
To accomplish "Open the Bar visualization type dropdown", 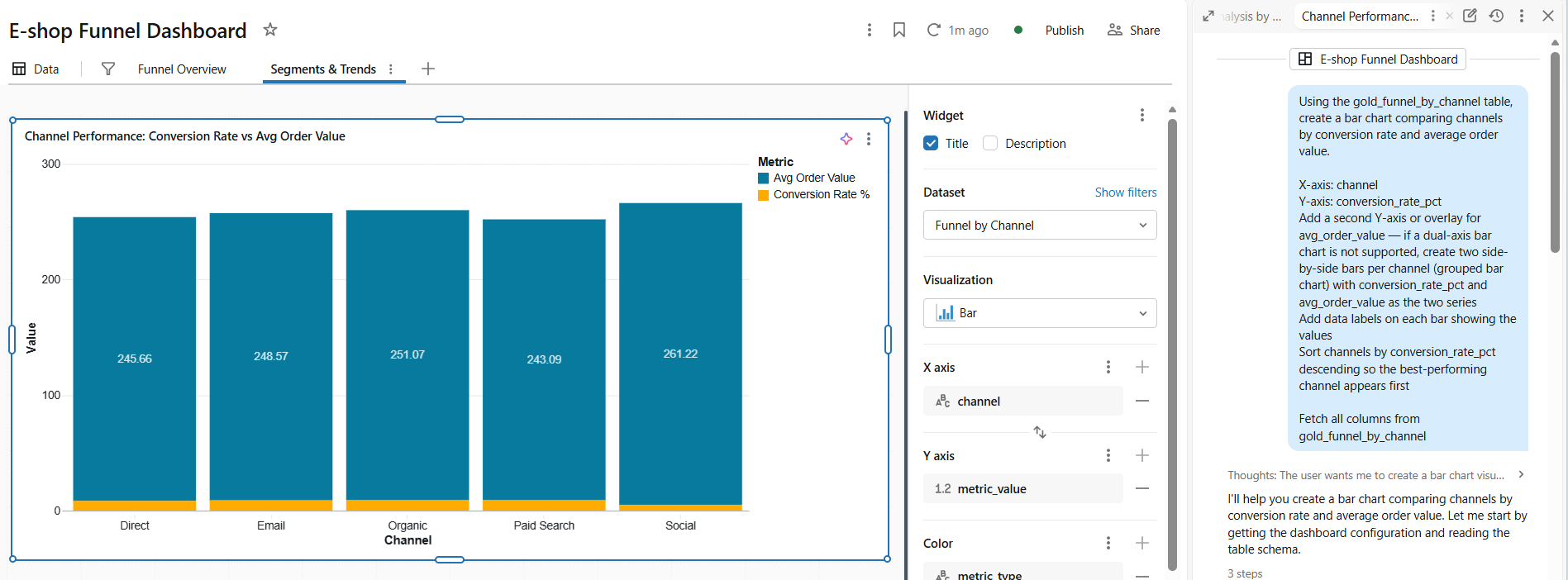I will coord(1040,313).
